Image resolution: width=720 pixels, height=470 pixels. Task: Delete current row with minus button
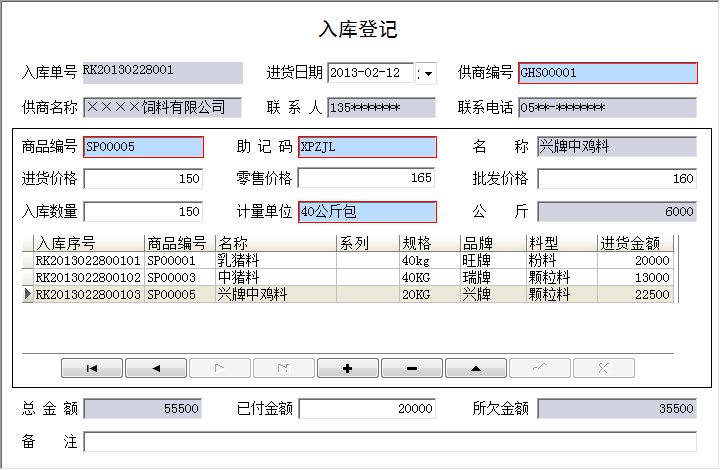coord(411,368)
